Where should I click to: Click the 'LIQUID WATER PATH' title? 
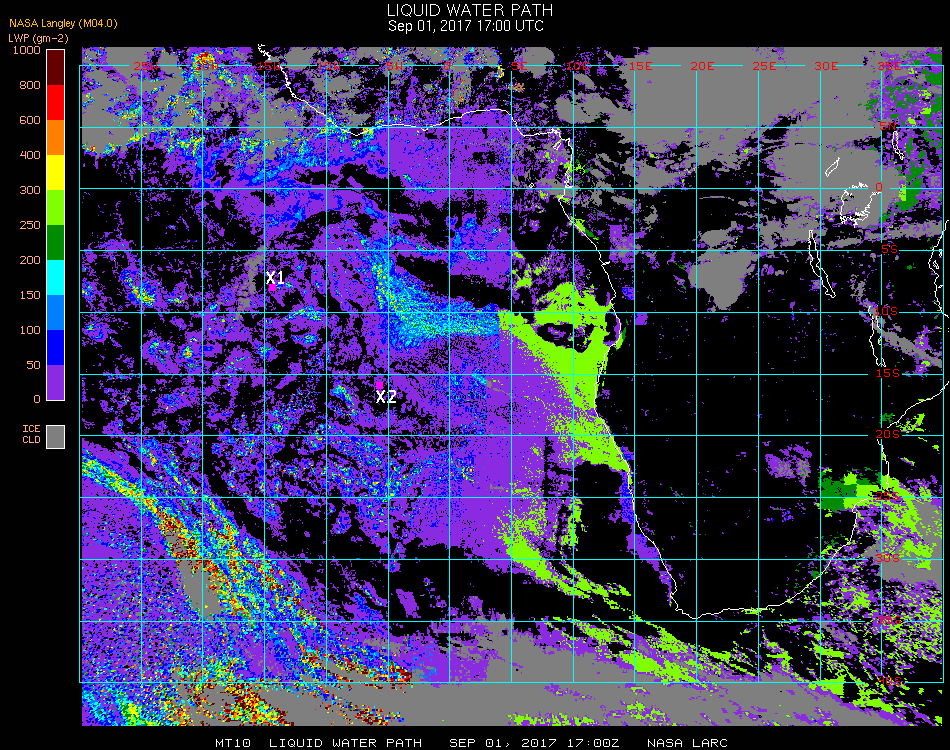tap(470, 10)
